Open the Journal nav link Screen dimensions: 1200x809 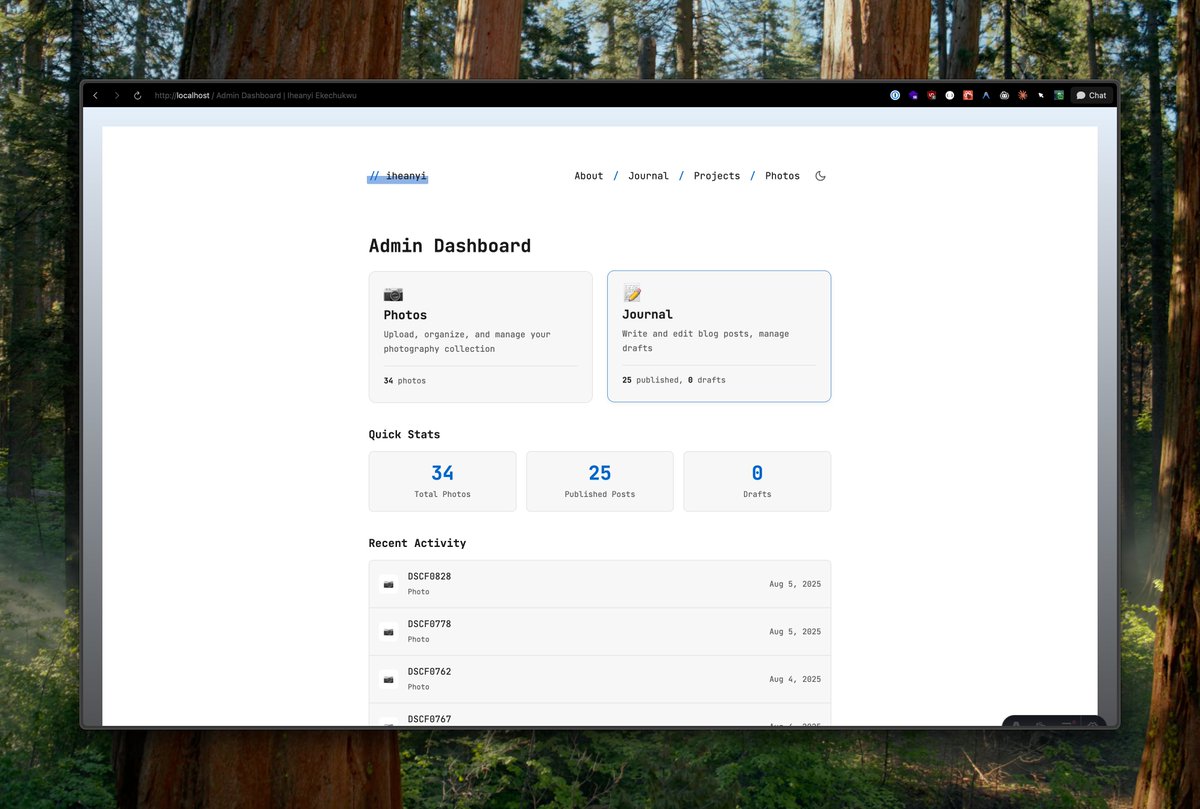(x=648, y=176)
